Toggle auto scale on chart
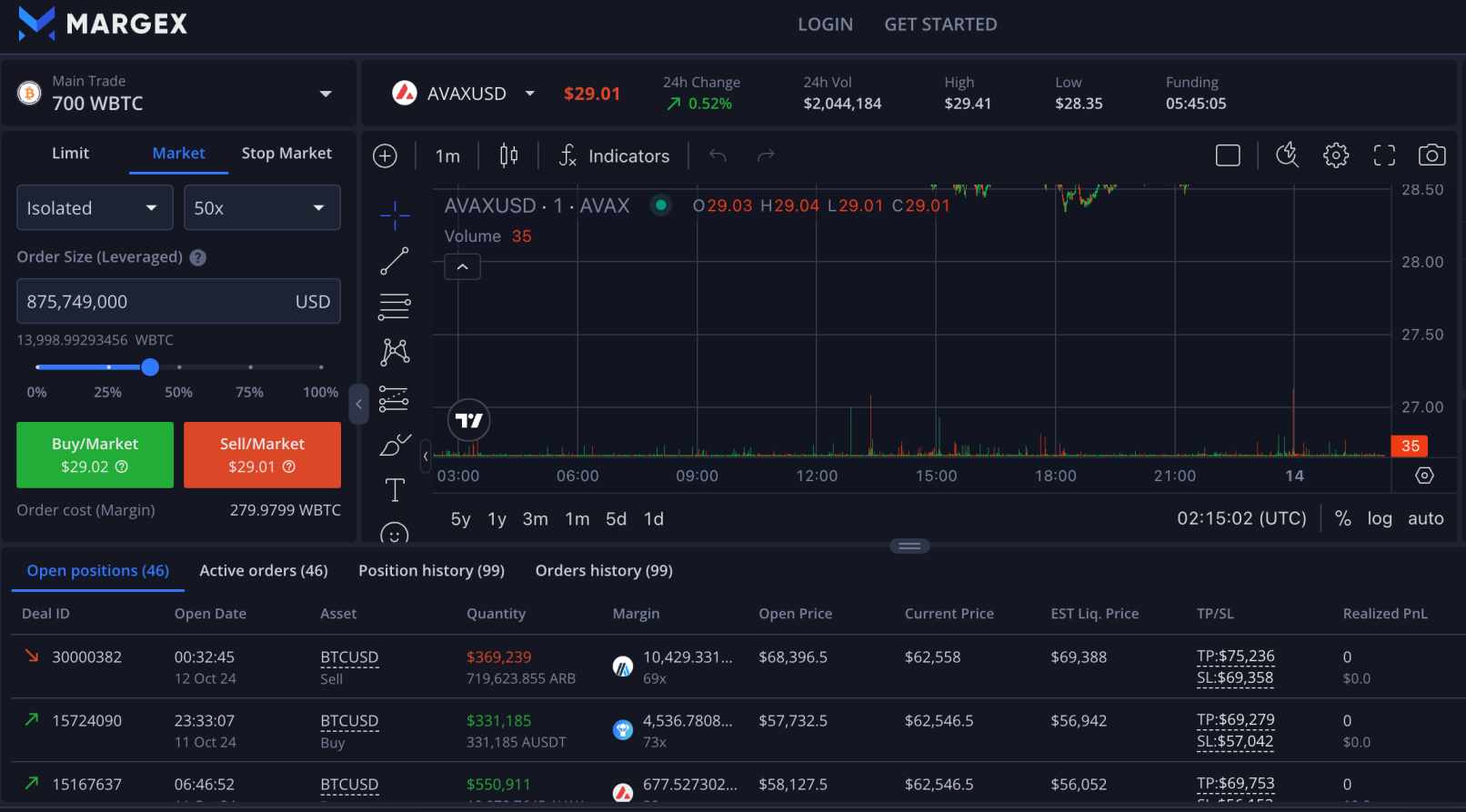 1426,518
